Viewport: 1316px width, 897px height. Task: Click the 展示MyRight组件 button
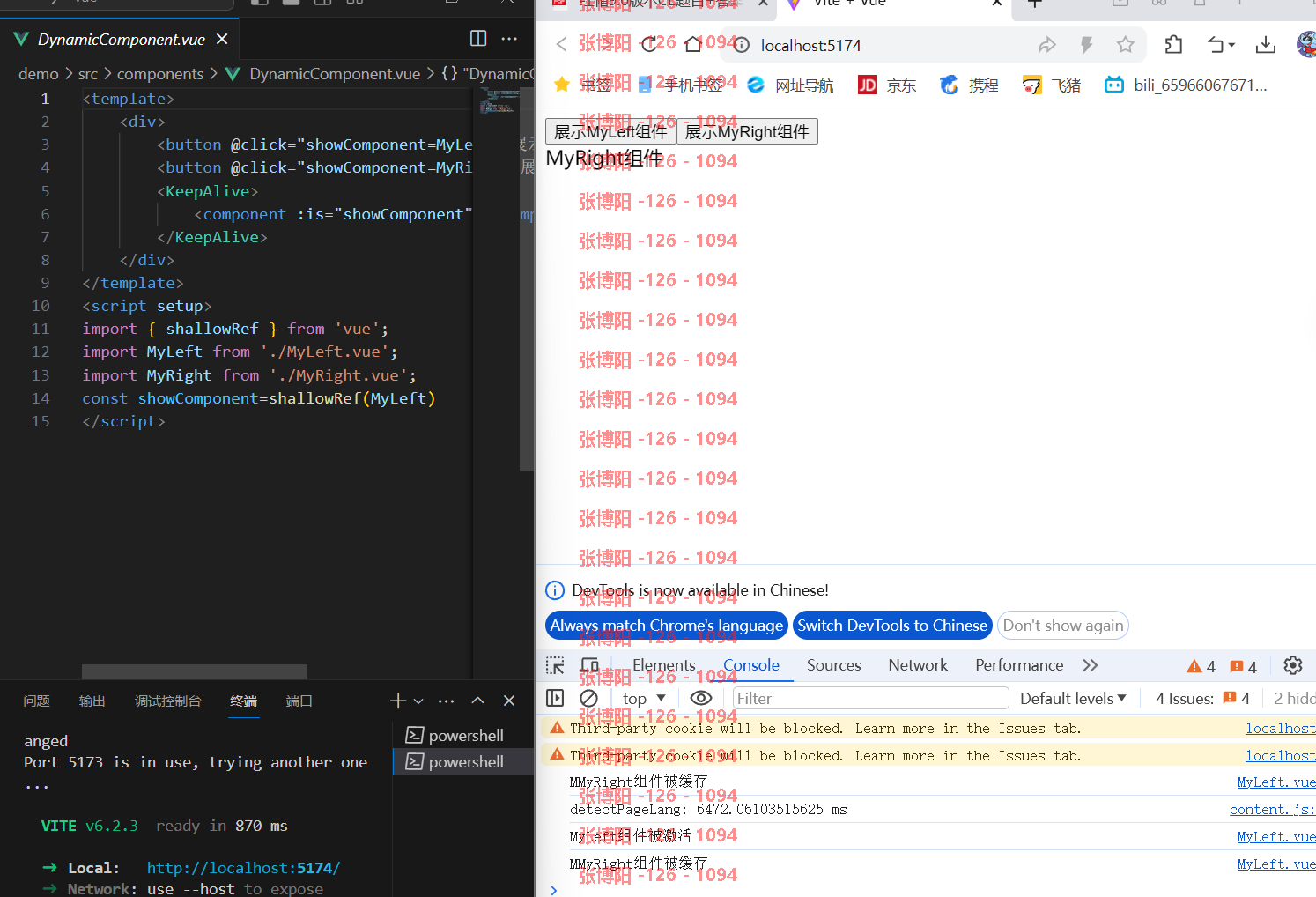tap(747, 131)
